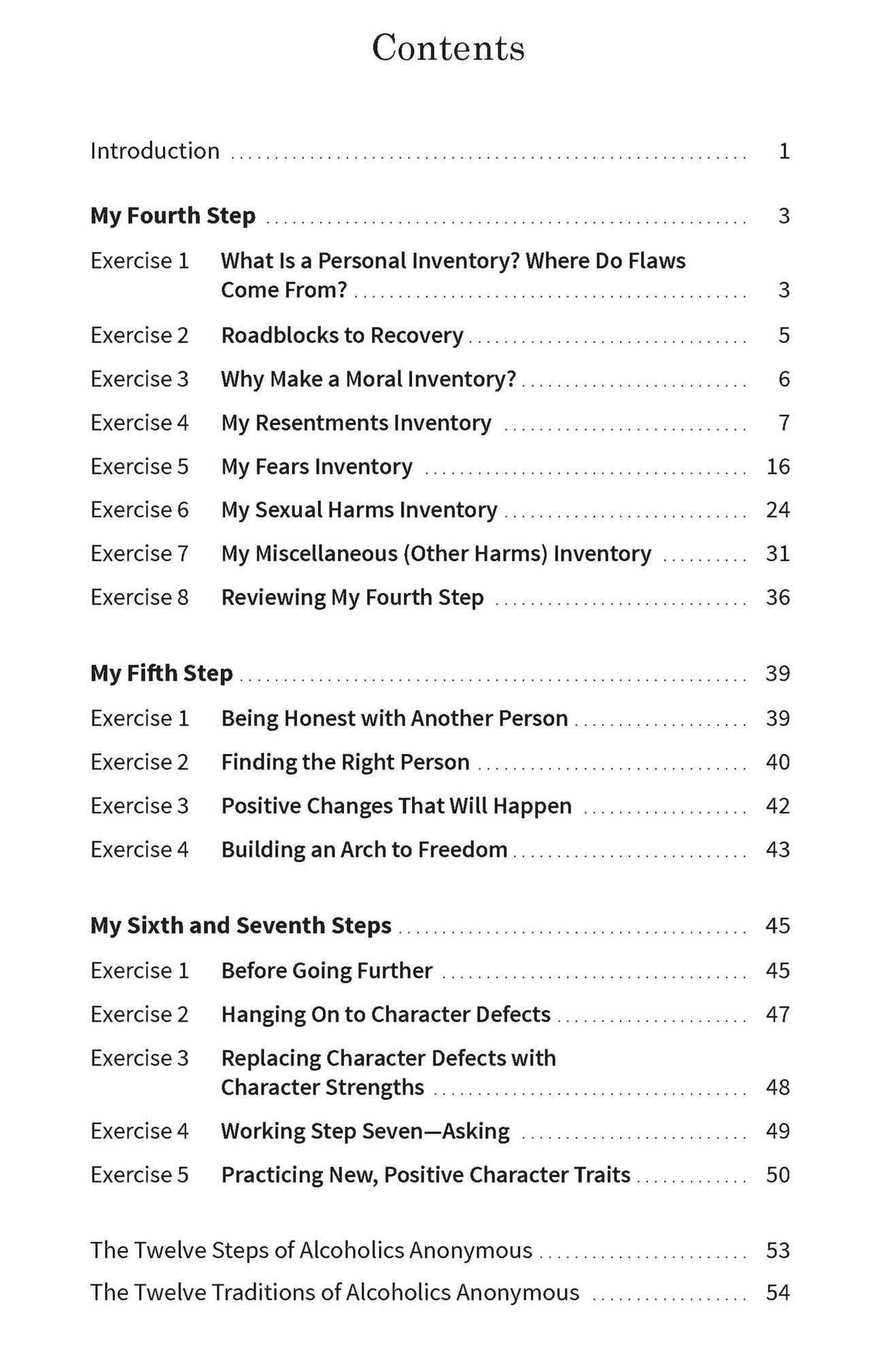Image resolution: width=896 pixels, height=1360 pixels.
Task: Select My Fears Inventory entry
Action: [317, 466]
